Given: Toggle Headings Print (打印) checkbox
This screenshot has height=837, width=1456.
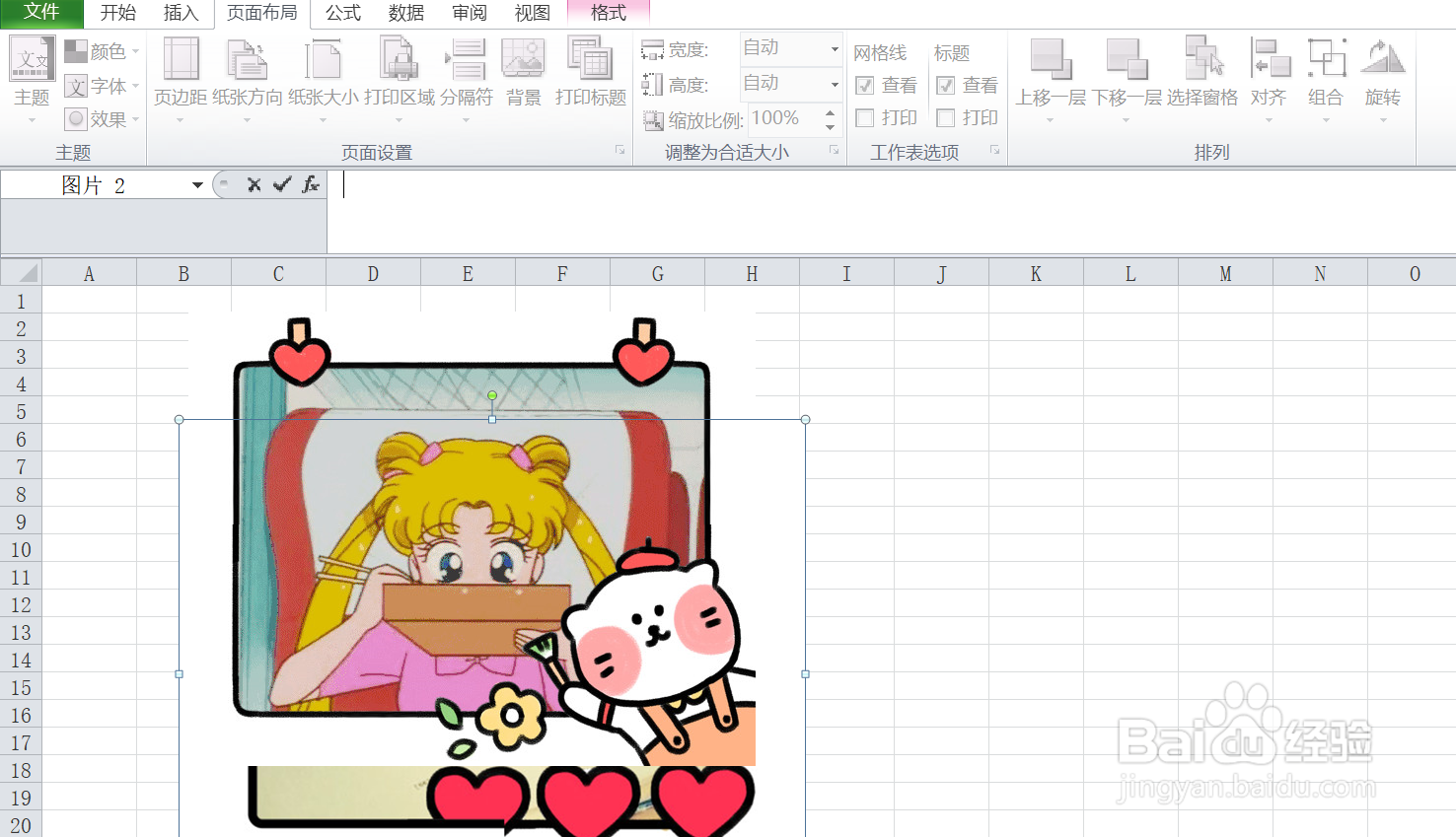Looking at the screenshot, I should (945, 118).
